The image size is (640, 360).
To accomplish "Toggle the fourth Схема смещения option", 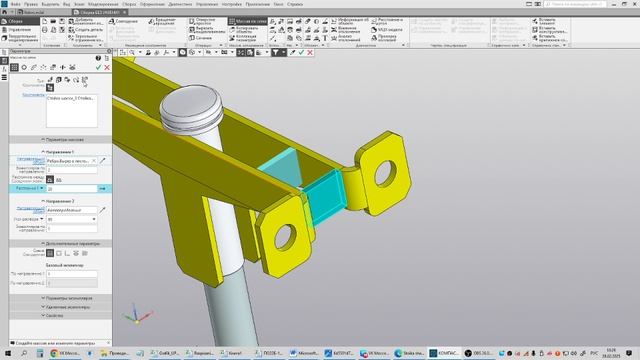I will coord(76,253).
